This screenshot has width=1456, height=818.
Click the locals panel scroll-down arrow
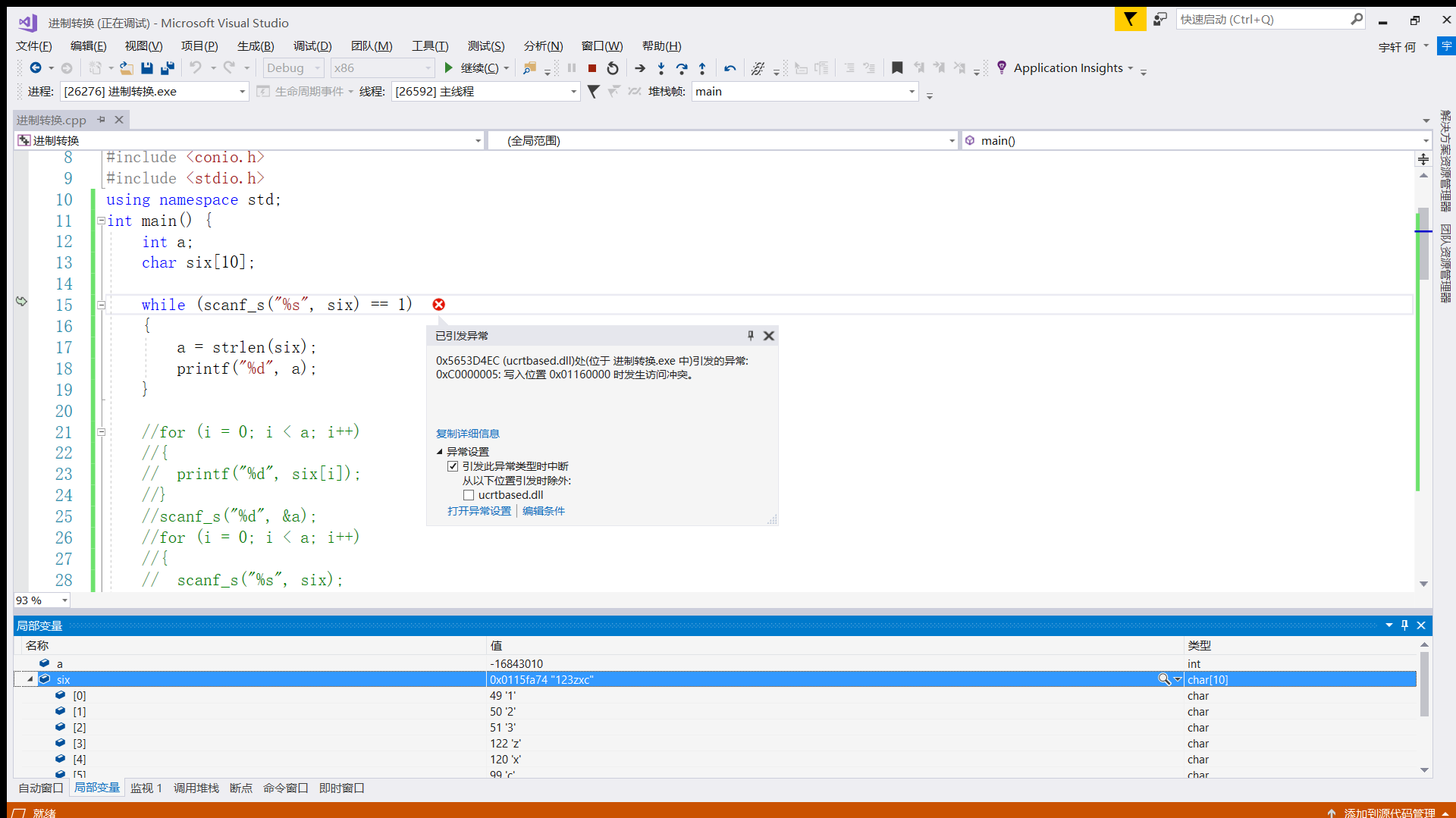1424,770
